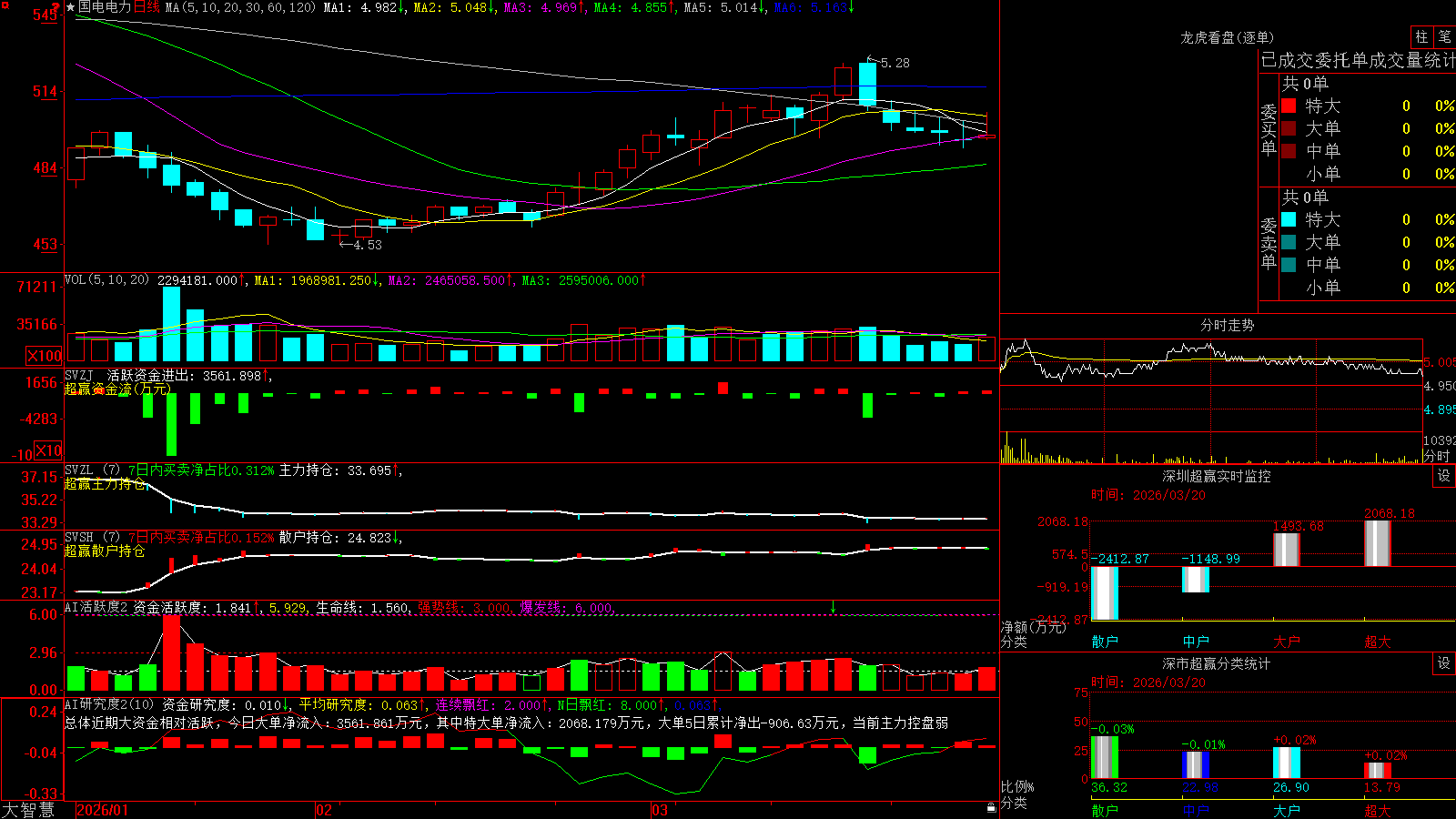The image size is (1456, 819).
Task: Click the bright red 特大 buy-order swatch
Action: pyautogui.click(x=1289, y=106)
